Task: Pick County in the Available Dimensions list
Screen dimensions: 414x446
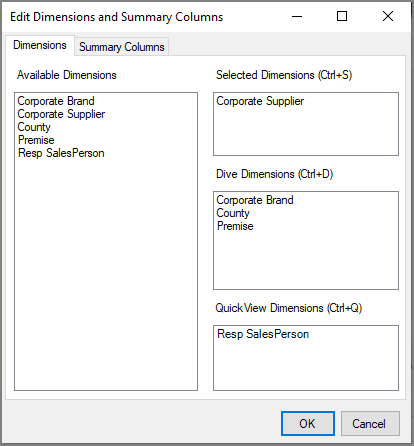Action: (34, 127)
